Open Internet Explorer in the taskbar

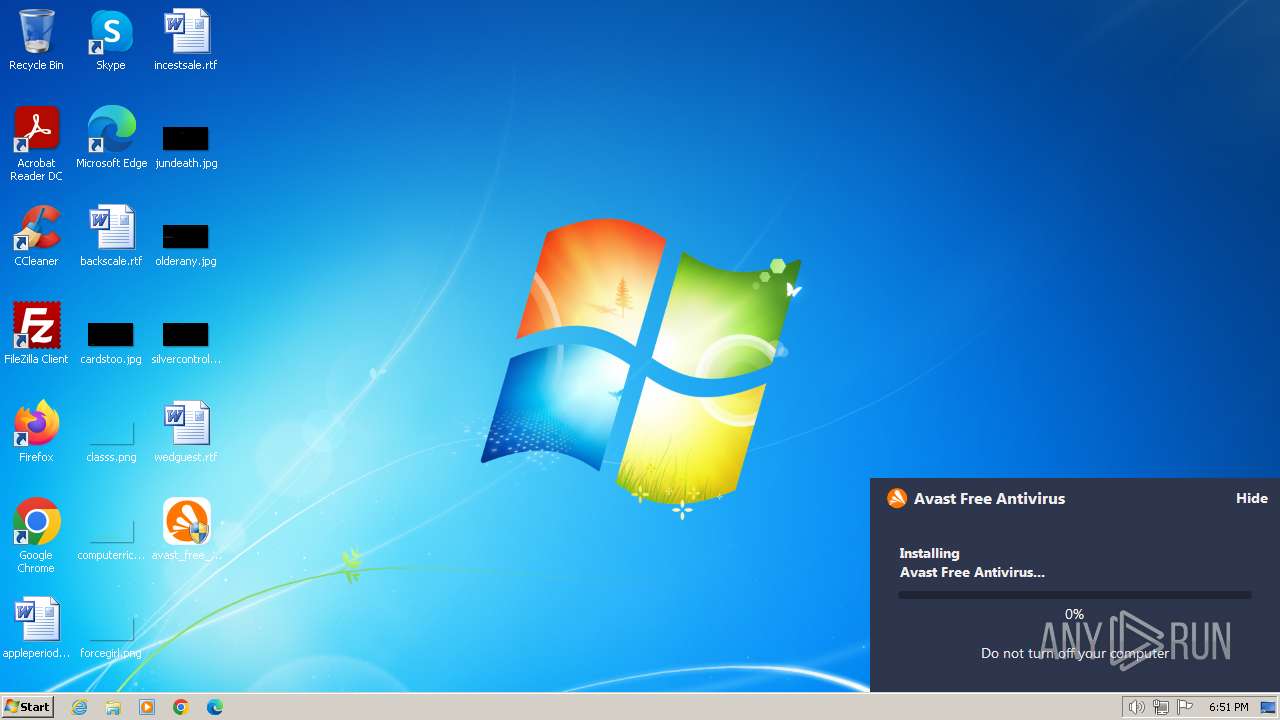coord(80,707)
